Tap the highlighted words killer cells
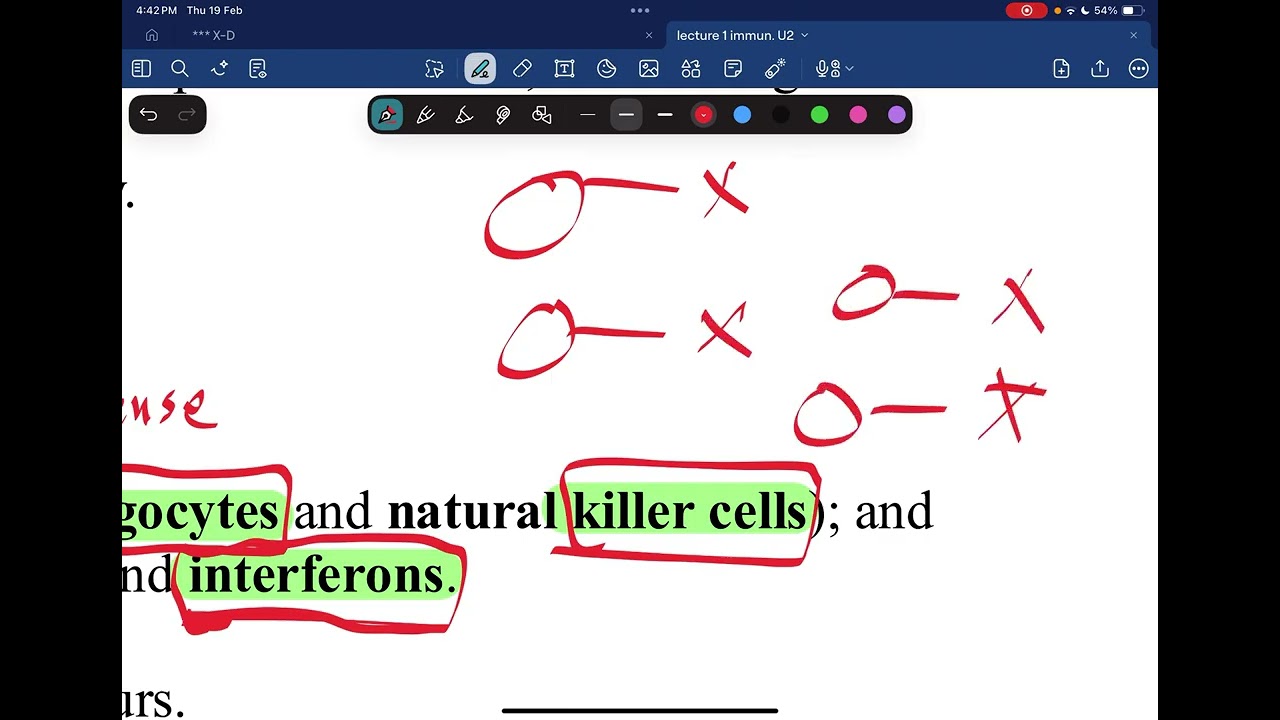Image resolution: width=1280 pixels, height=720 pixels. tap(688, 512)
